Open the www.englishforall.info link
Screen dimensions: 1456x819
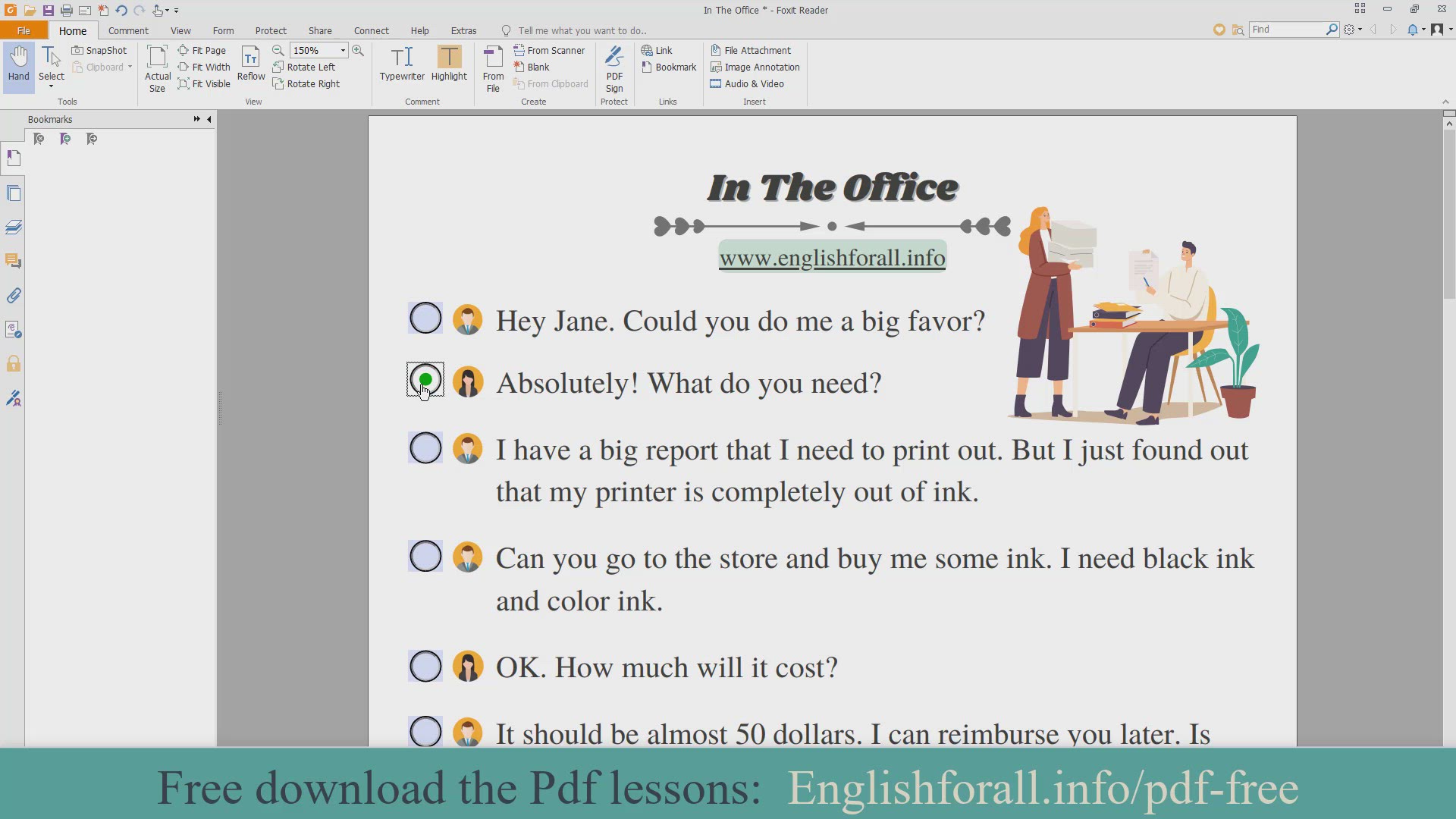pos(832,258)
